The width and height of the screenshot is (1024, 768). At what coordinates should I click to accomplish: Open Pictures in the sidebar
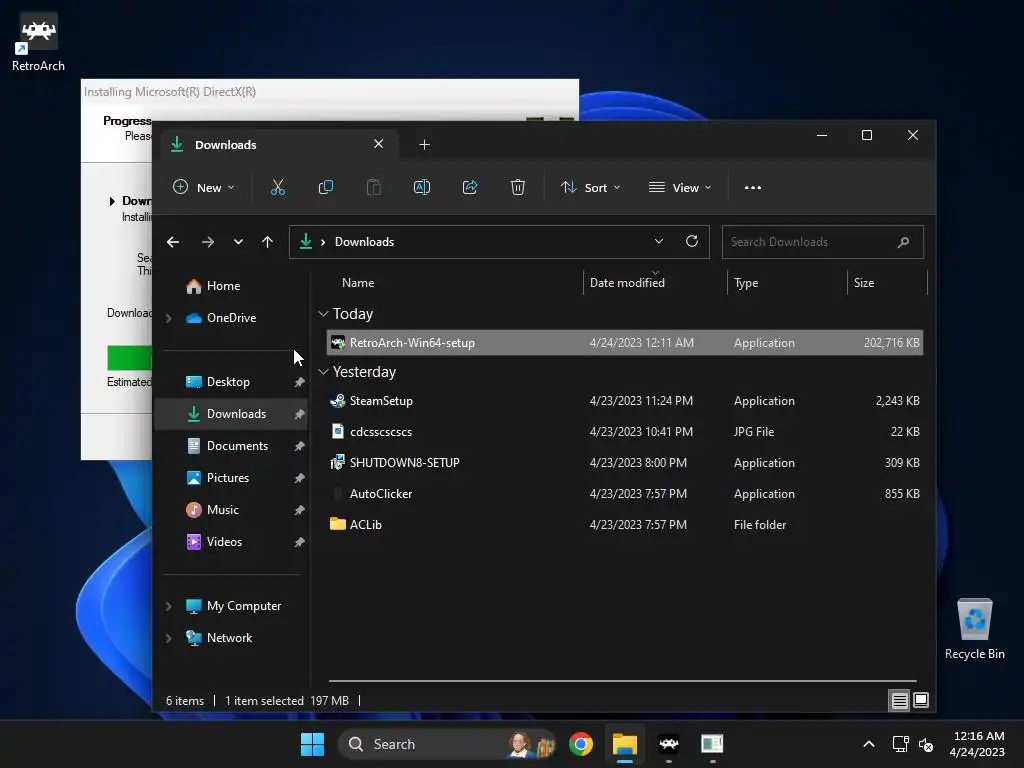pyautogui.click(x=228, y=478)
